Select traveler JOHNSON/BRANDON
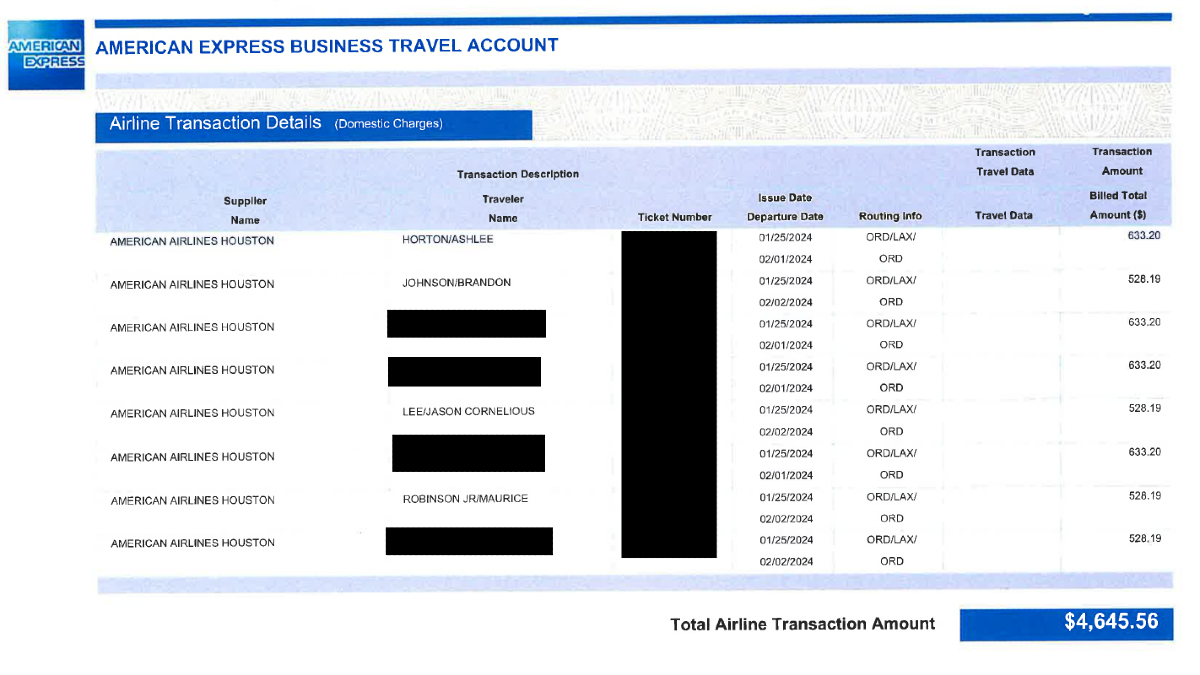Image resolution: width=1200 pixels, height=675 pixels. (x=456, y=283)
